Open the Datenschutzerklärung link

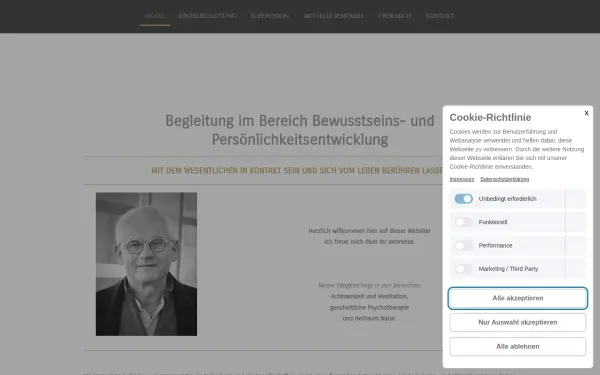[x=504, y=179]
